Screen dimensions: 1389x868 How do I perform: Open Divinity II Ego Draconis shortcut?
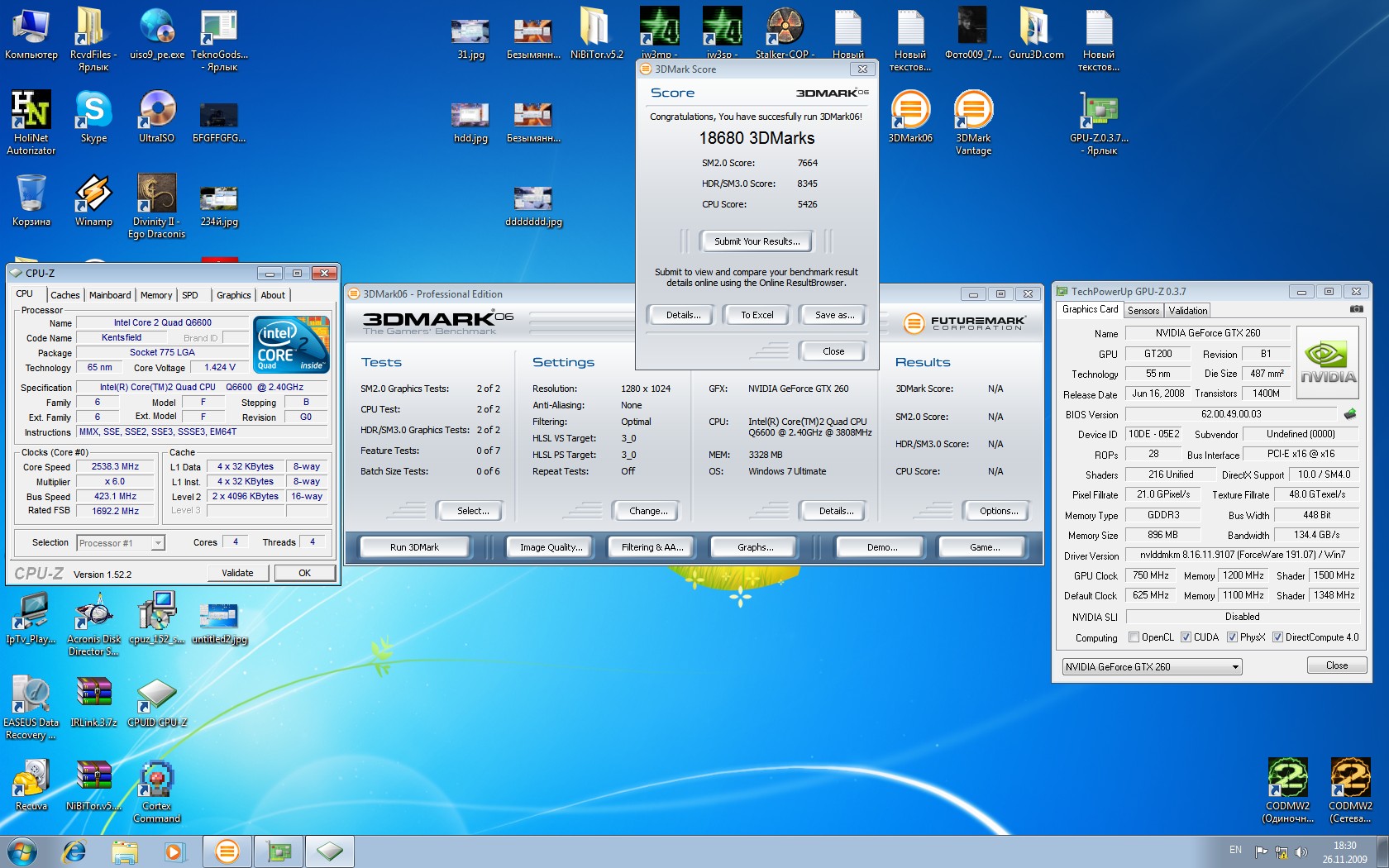(156, 207)
